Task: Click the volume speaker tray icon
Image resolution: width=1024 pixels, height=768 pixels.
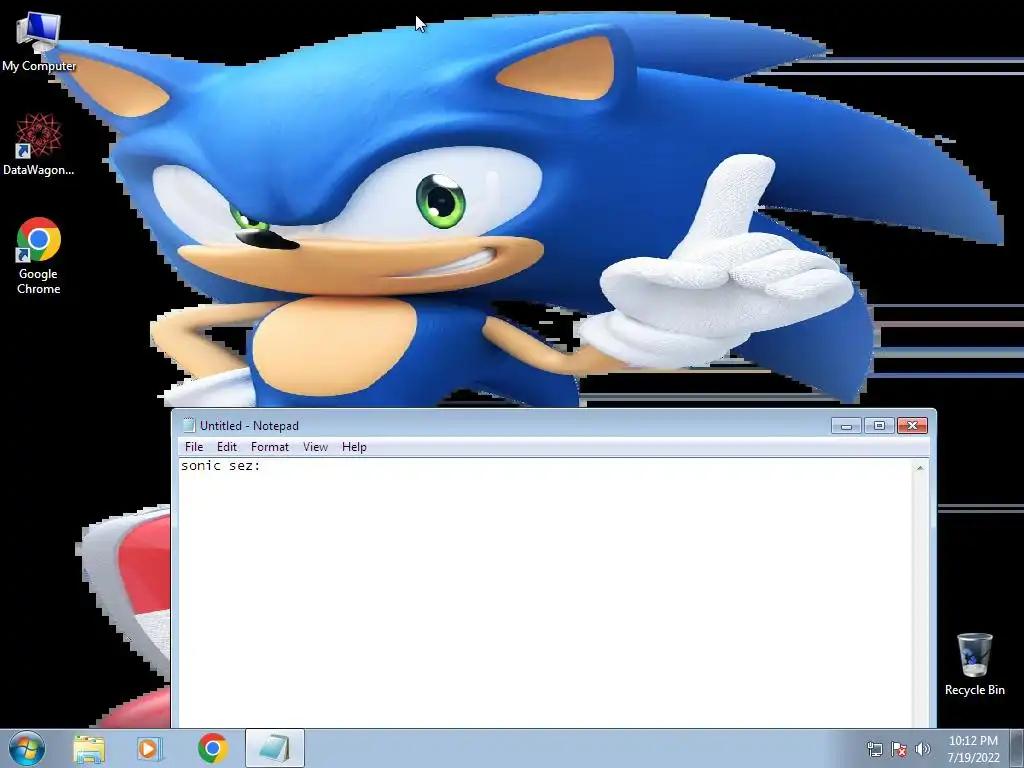Action: pyautogui.click(x=923, y=749)
